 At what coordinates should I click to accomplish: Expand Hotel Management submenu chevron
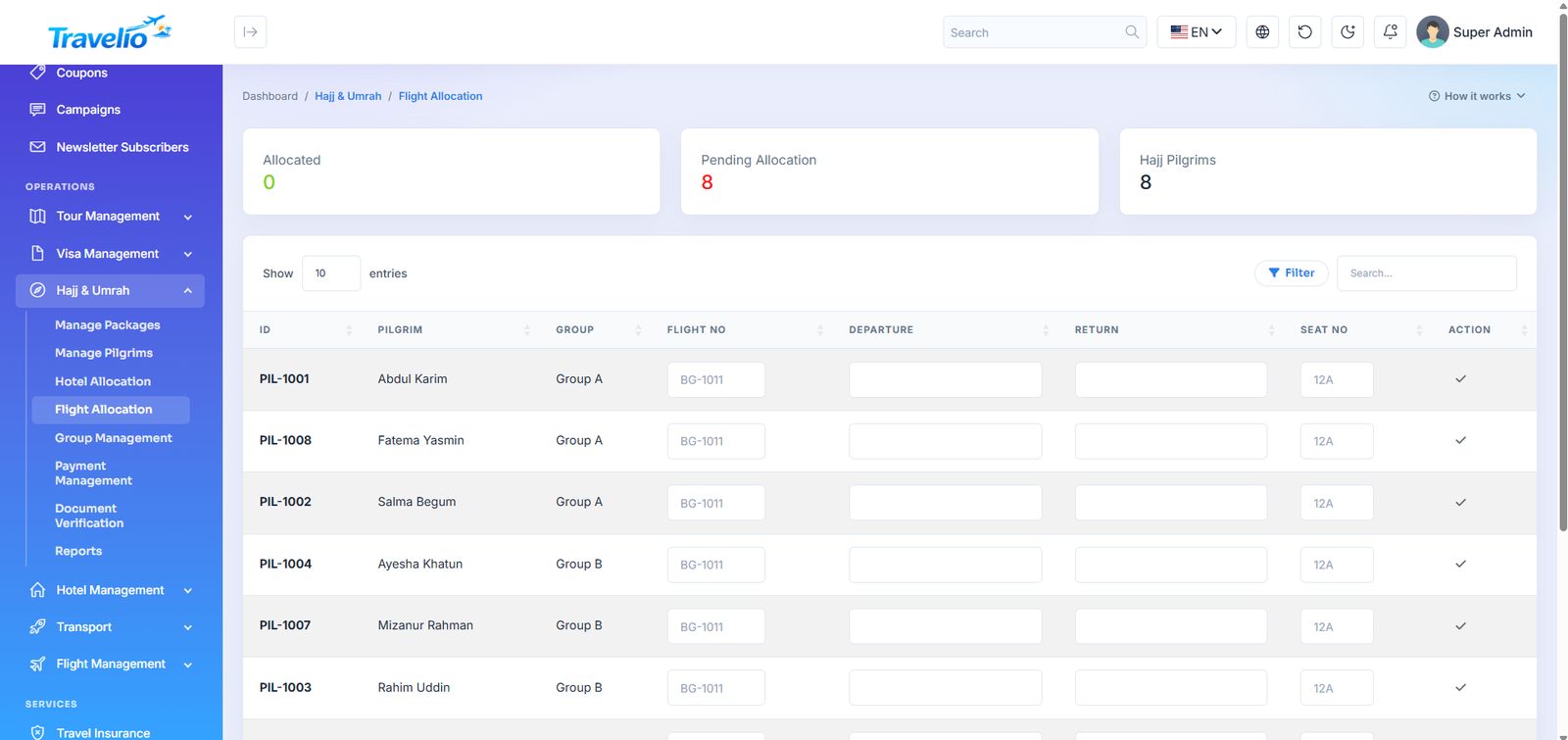tap(188, 591)
